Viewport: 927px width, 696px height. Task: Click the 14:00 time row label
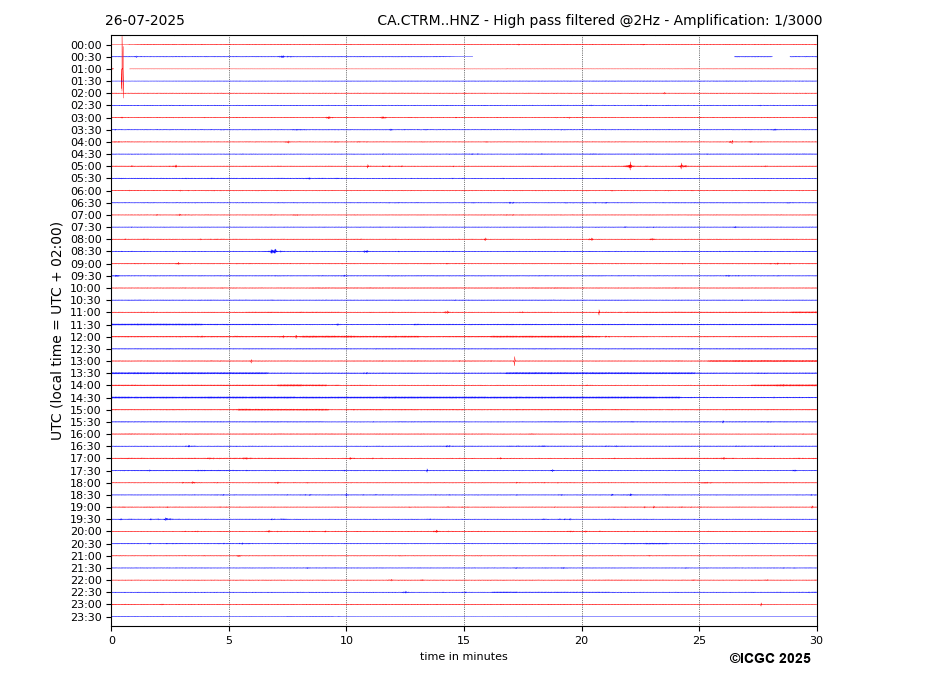[x=86, y=386]
